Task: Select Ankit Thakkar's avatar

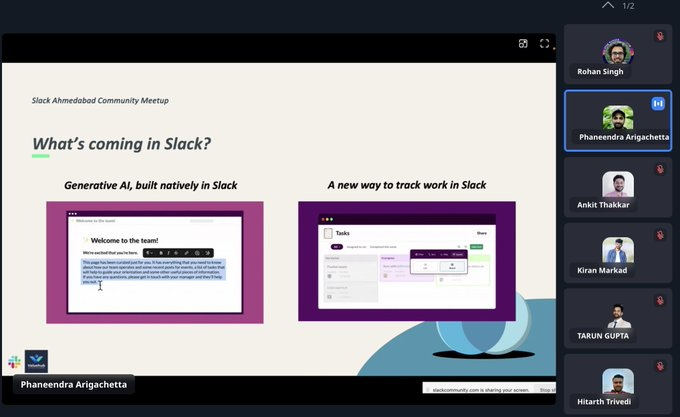Action: [x=618, y=184]
